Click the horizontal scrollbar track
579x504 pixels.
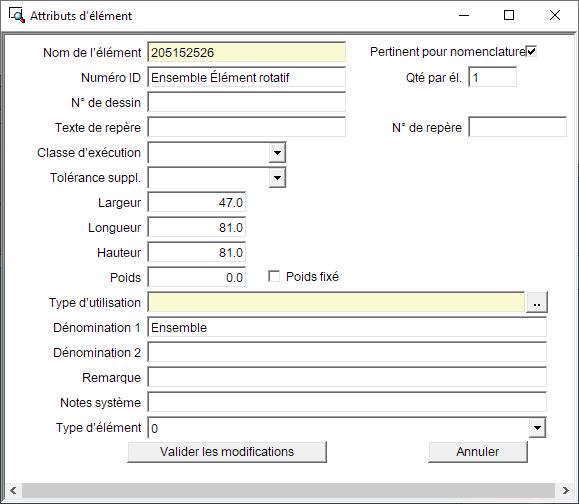[x=289, y=490]
